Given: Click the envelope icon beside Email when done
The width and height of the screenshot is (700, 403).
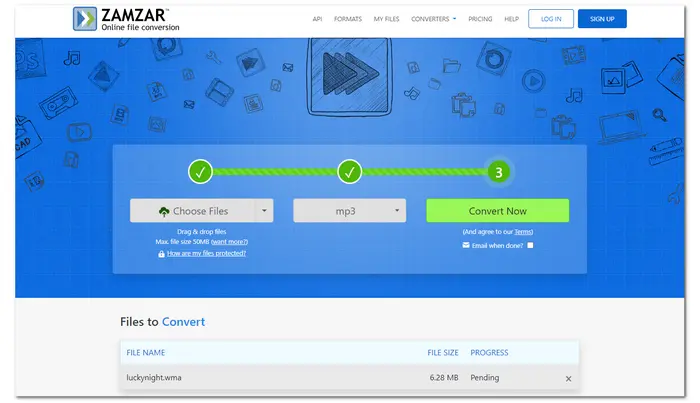Looking at the screenshot, I should [466, 245].
